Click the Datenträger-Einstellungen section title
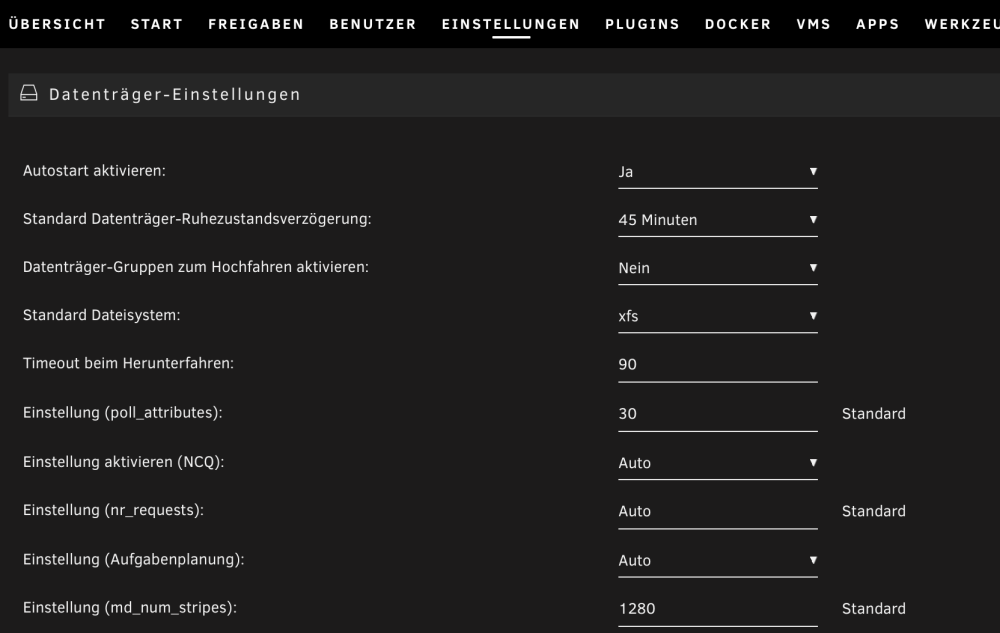1000x633 pixels. pyautogui.click(x=175, y=94)
